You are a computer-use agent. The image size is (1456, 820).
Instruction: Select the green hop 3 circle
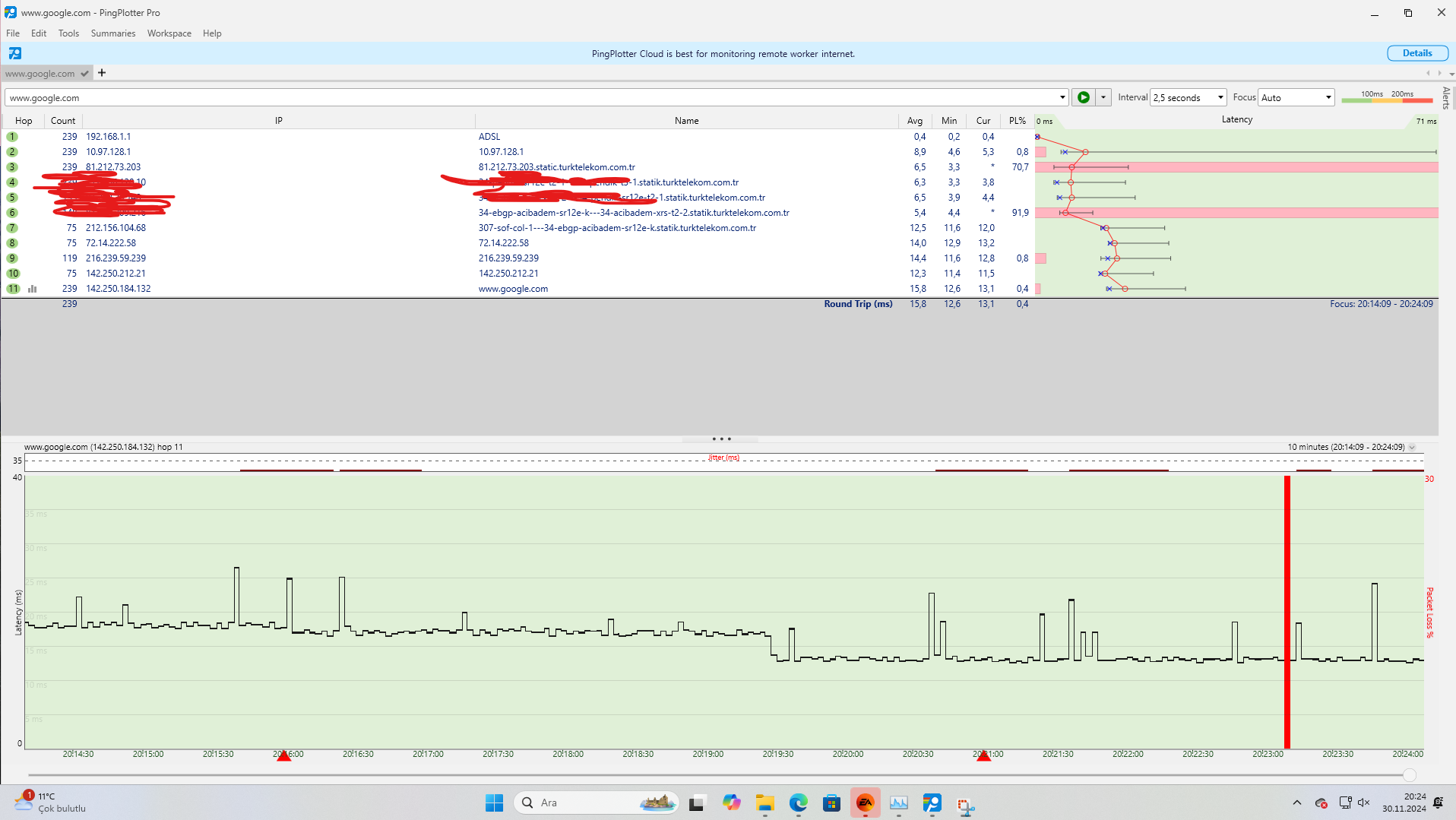click(12, 167)
